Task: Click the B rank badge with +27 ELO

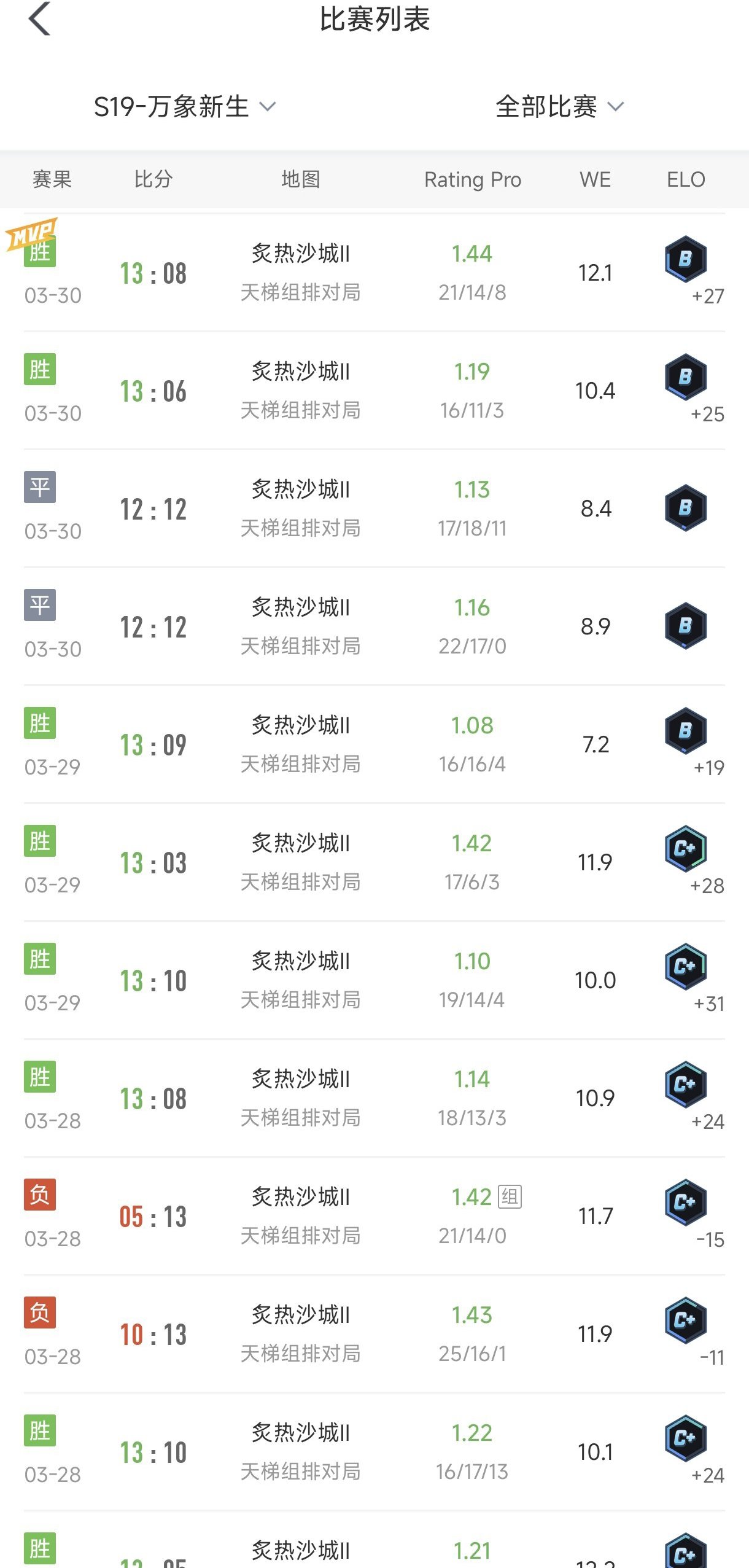Action: 685,259
